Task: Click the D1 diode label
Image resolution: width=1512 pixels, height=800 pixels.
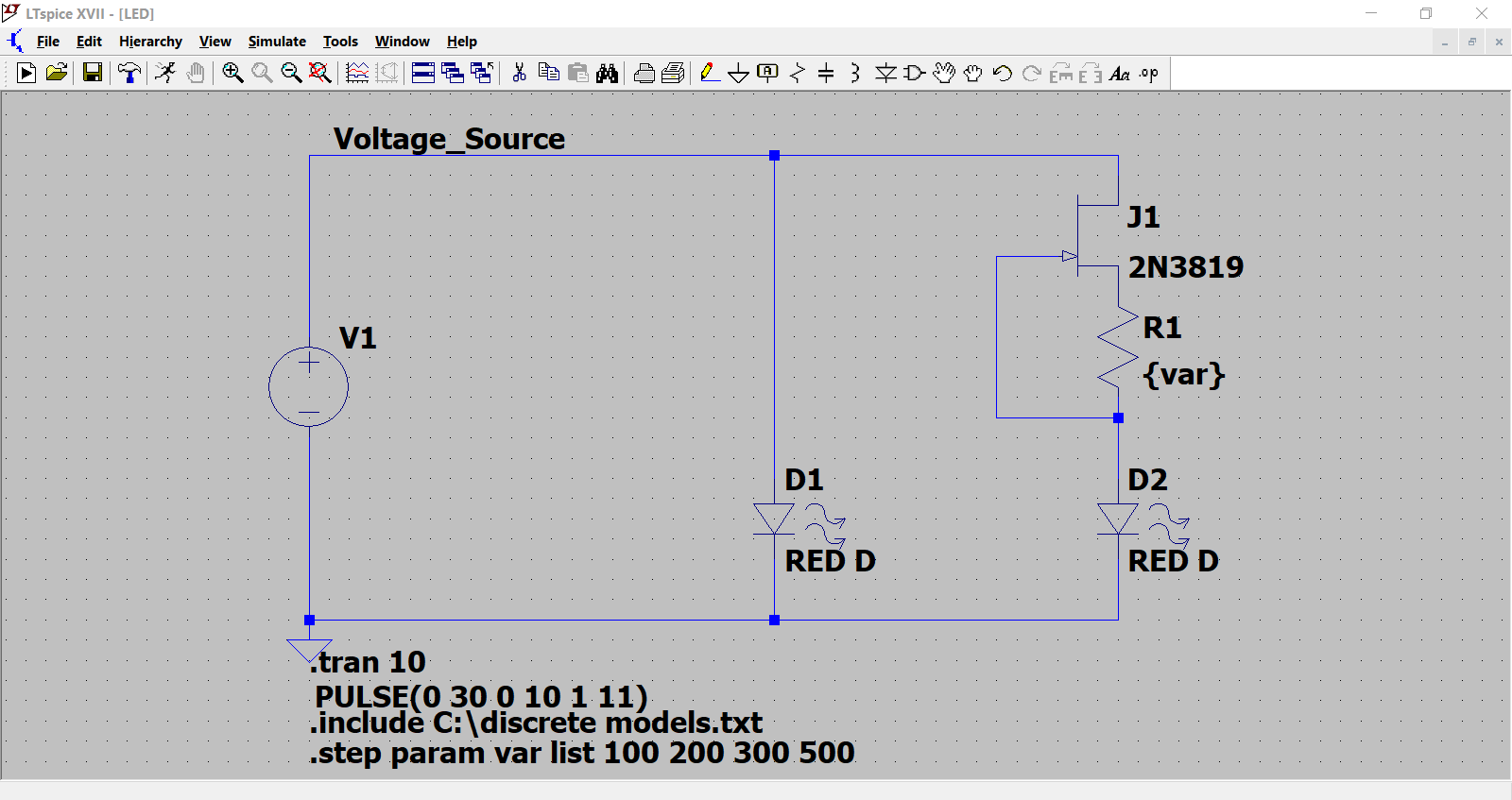Action: pyautogui.click(x=804, y=480)
